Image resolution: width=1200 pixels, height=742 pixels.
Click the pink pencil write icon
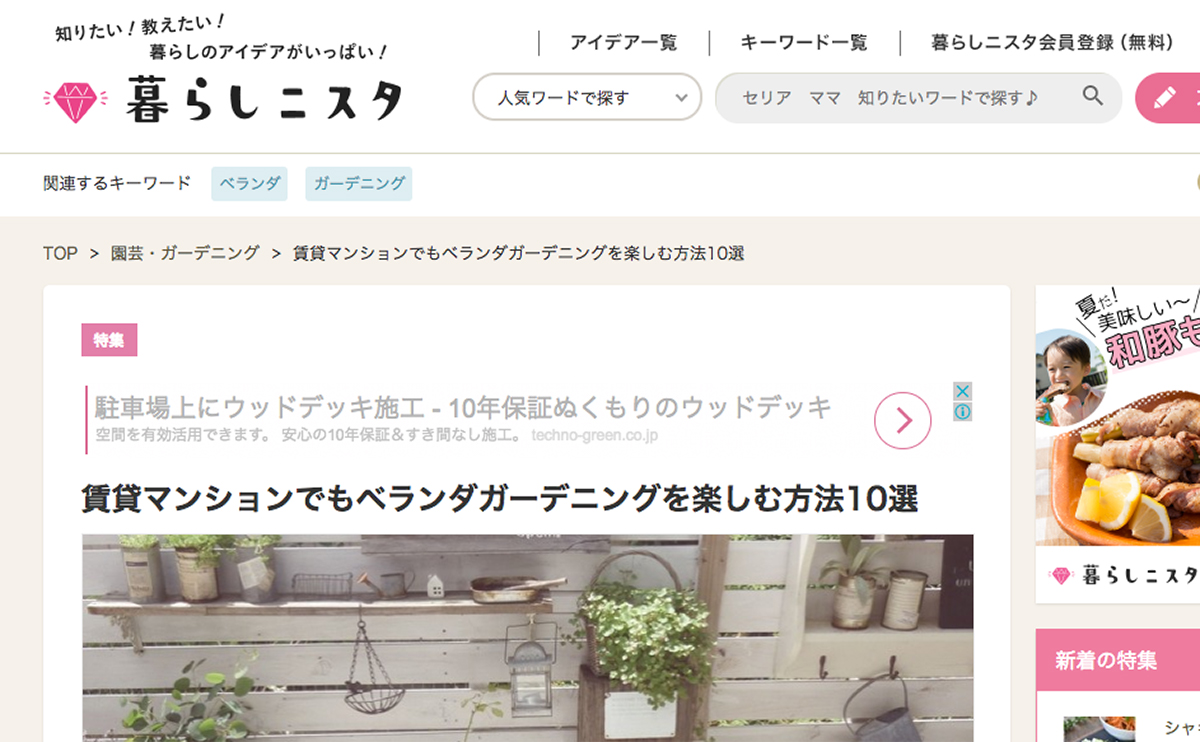1165,98
